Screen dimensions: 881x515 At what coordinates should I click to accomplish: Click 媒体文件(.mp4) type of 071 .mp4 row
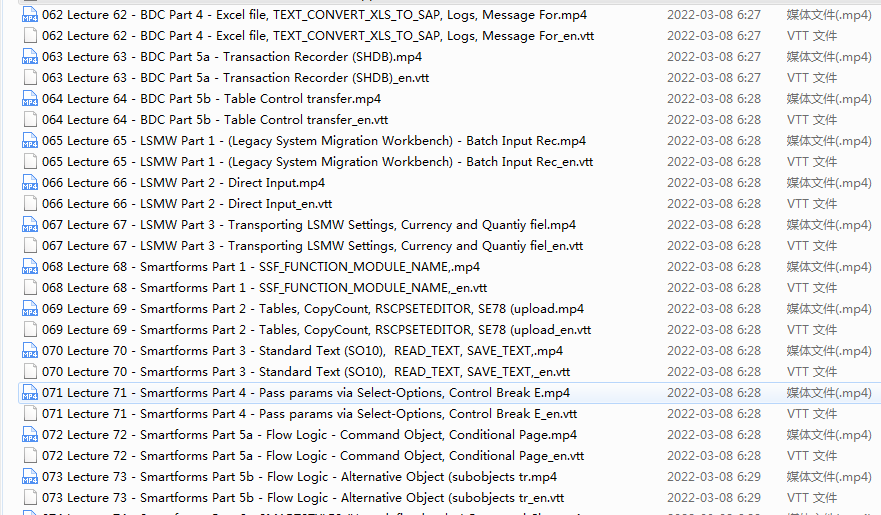(x=829, y=393)
